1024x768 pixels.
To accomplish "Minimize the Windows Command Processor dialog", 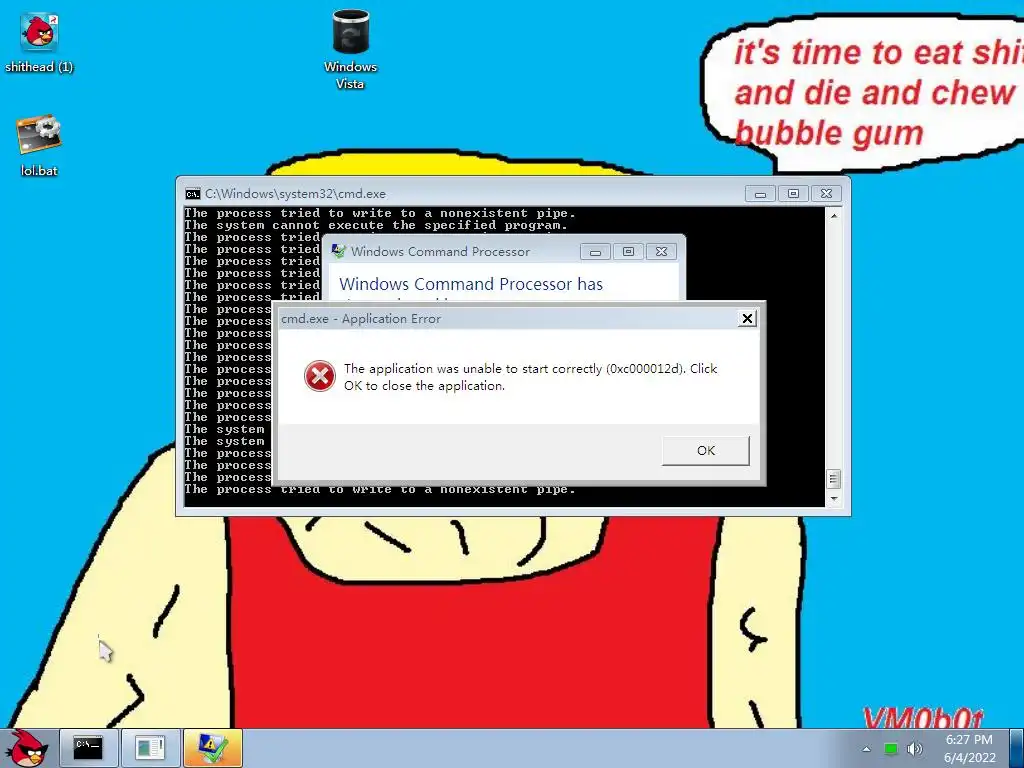I will [596, 252].
